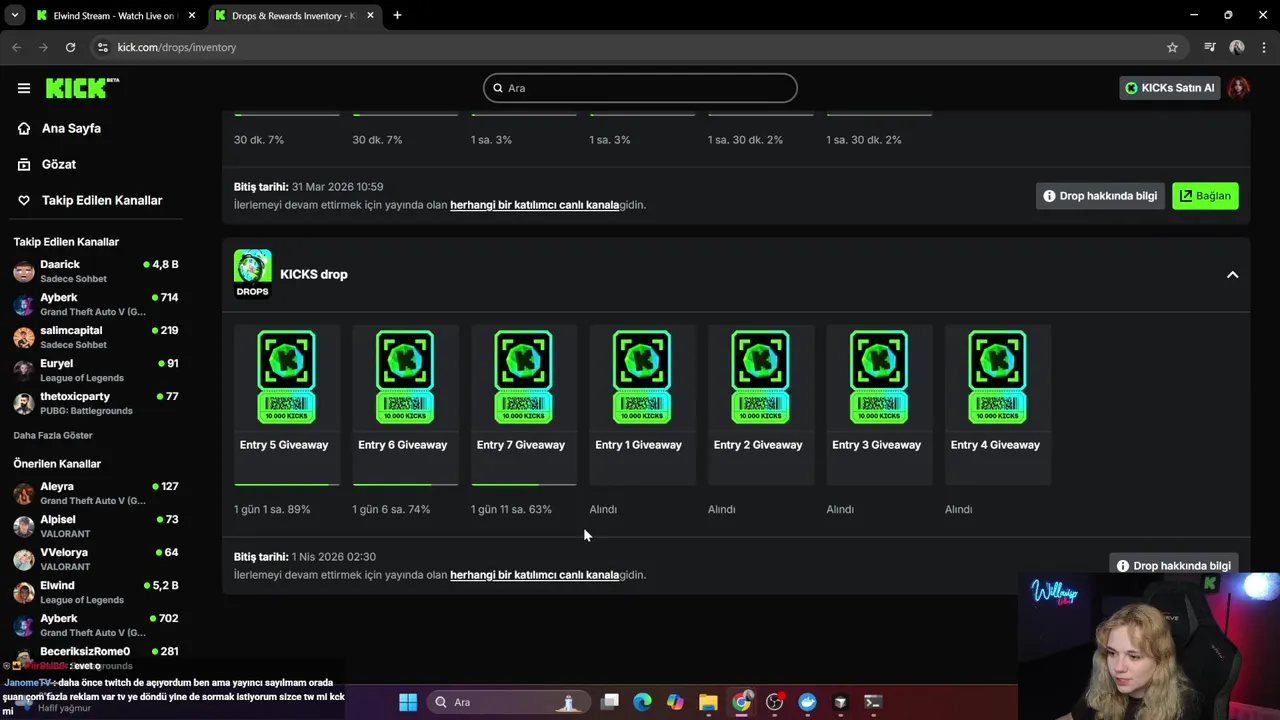Open Takip Edilen Kanallar page
This screenshot has height=720, width=1280.
coord(90,200)
